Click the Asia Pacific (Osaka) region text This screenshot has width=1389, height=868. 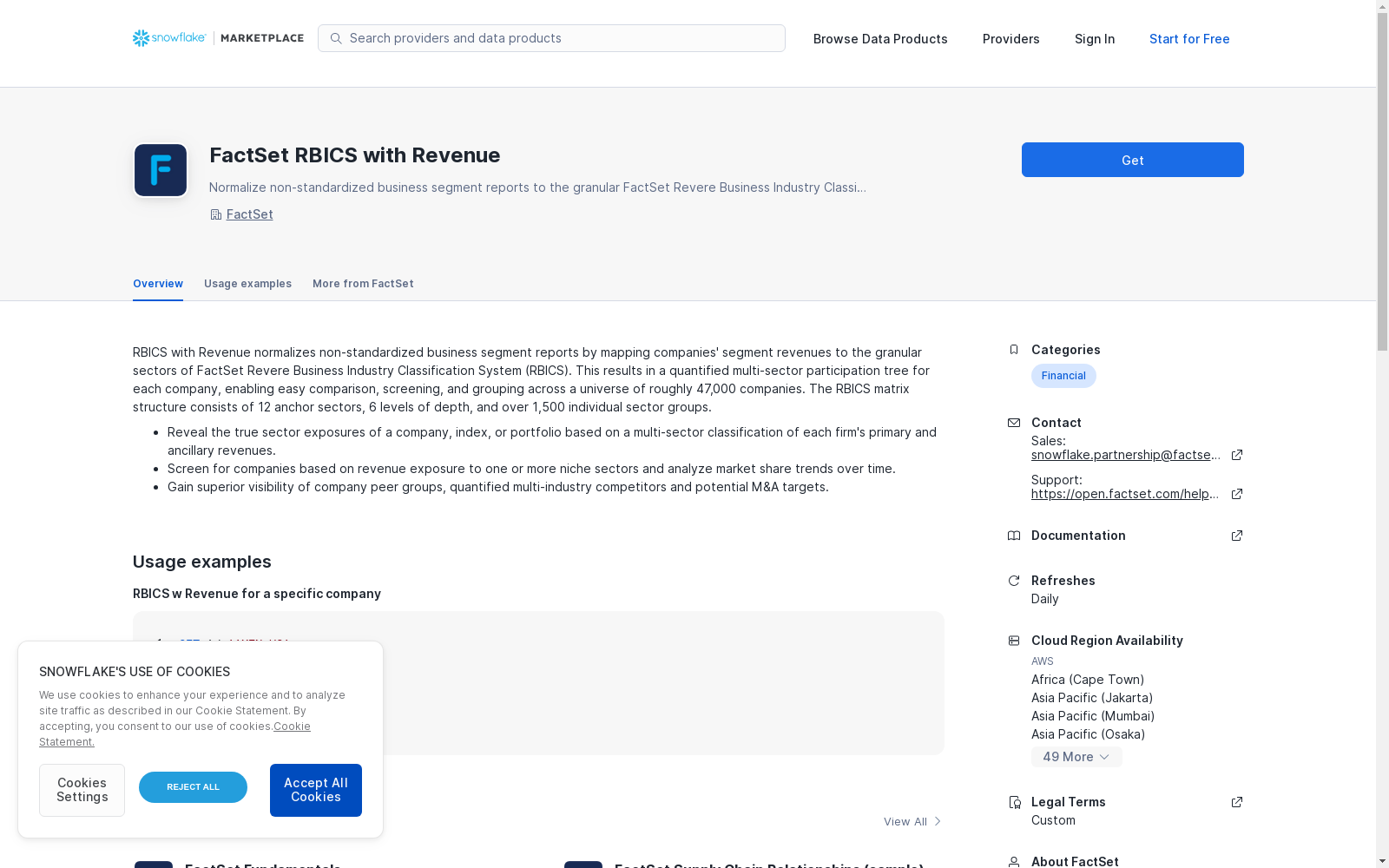[x=1089, y=734]
